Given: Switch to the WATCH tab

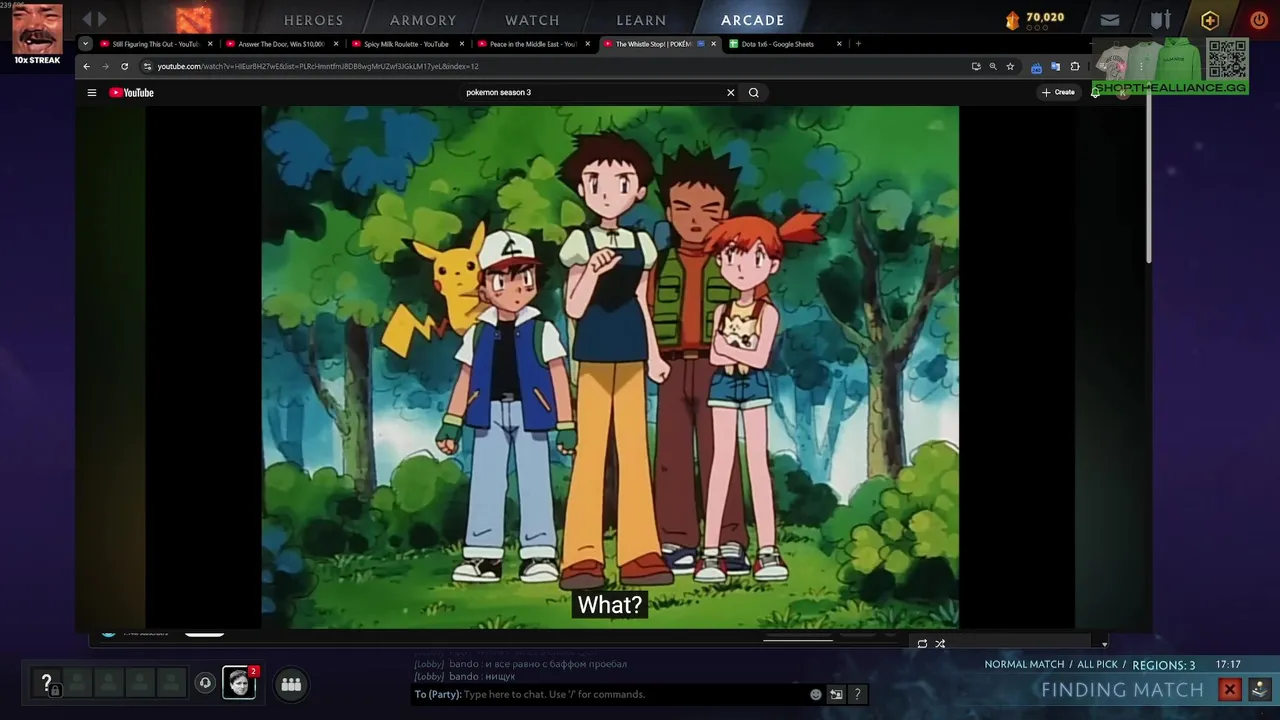Looking at the screenshot, I should tap(532, 20).
